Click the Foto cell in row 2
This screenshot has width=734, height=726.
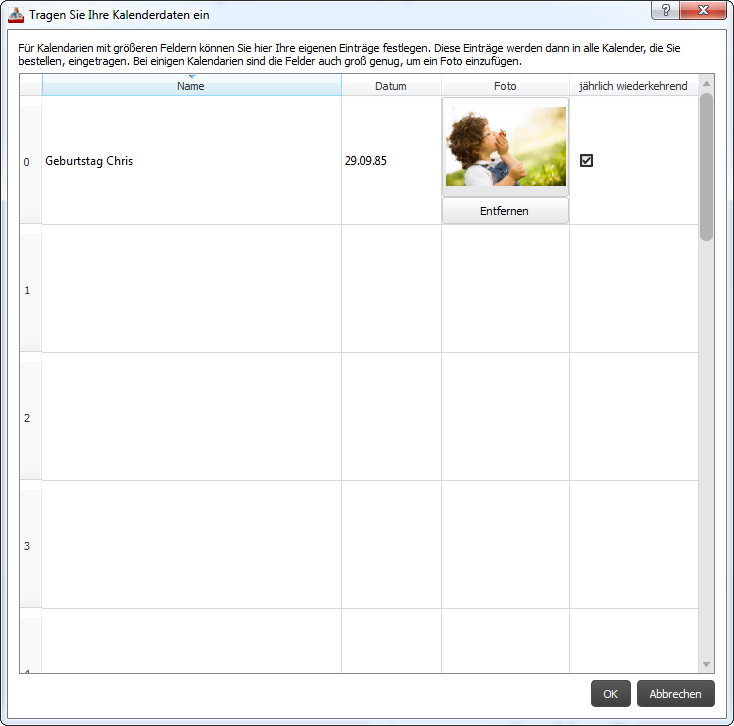(x=505, y=417)
